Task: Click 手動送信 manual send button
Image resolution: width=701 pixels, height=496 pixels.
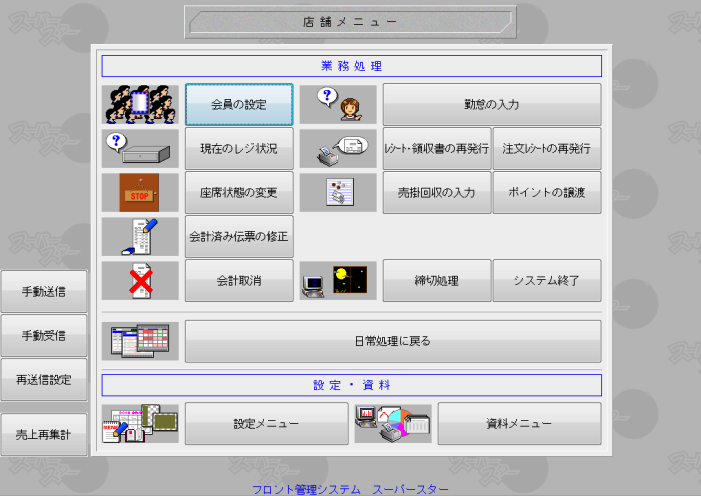Action: [x=44, y=292]
